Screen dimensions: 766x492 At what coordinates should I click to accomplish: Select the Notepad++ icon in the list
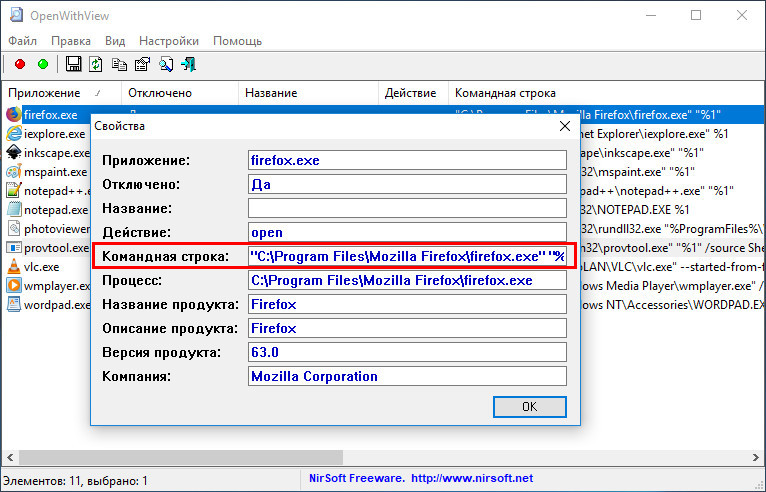tap(14, 191)
